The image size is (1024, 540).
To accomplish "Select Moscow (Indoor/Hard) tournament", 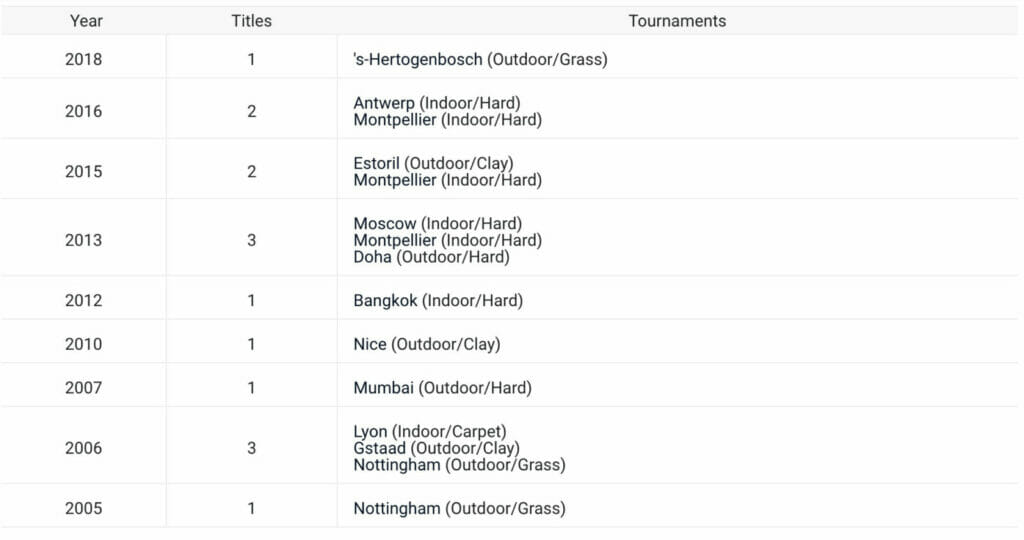I will click(438, 223).
